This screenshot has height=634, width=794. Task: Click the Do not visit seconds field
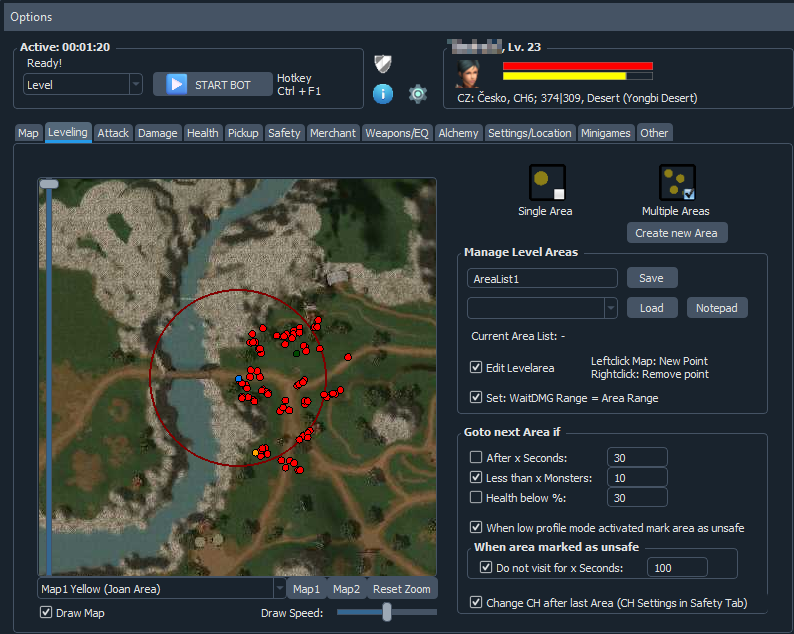pyautogui.click(x=677, y=568)
